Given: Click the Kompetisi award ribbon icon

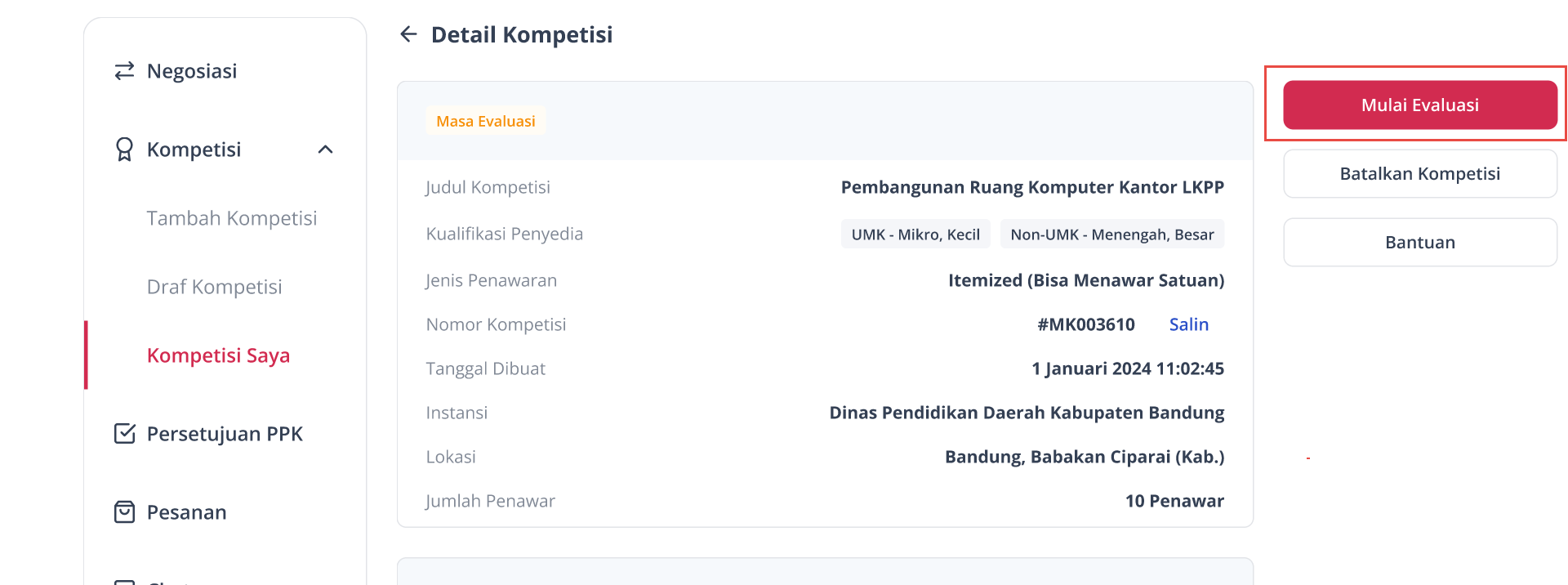Looking at the screenshot, I should coord(124,150).
